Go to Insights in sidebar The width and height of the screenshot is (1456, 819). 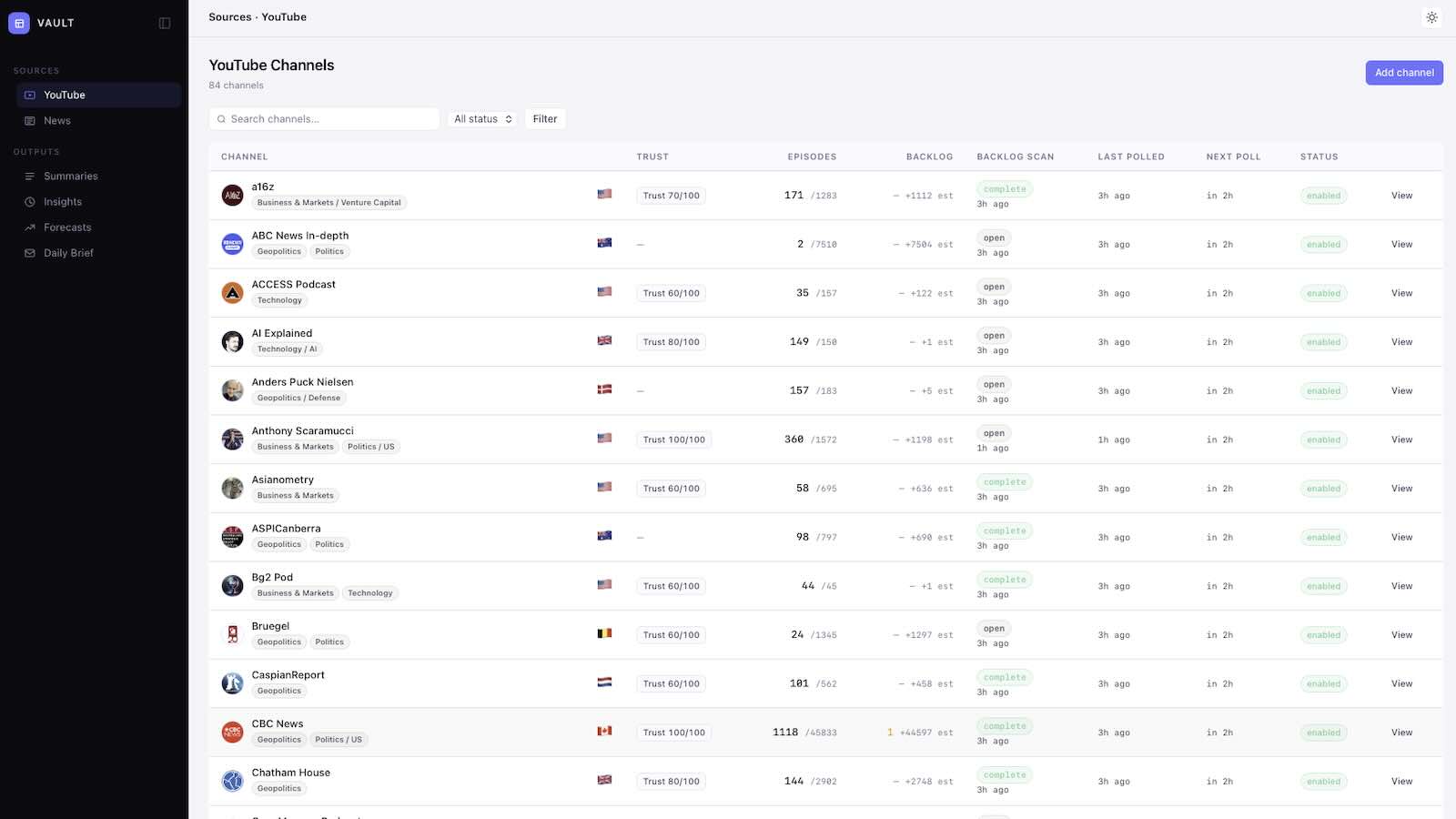[98, 201]
